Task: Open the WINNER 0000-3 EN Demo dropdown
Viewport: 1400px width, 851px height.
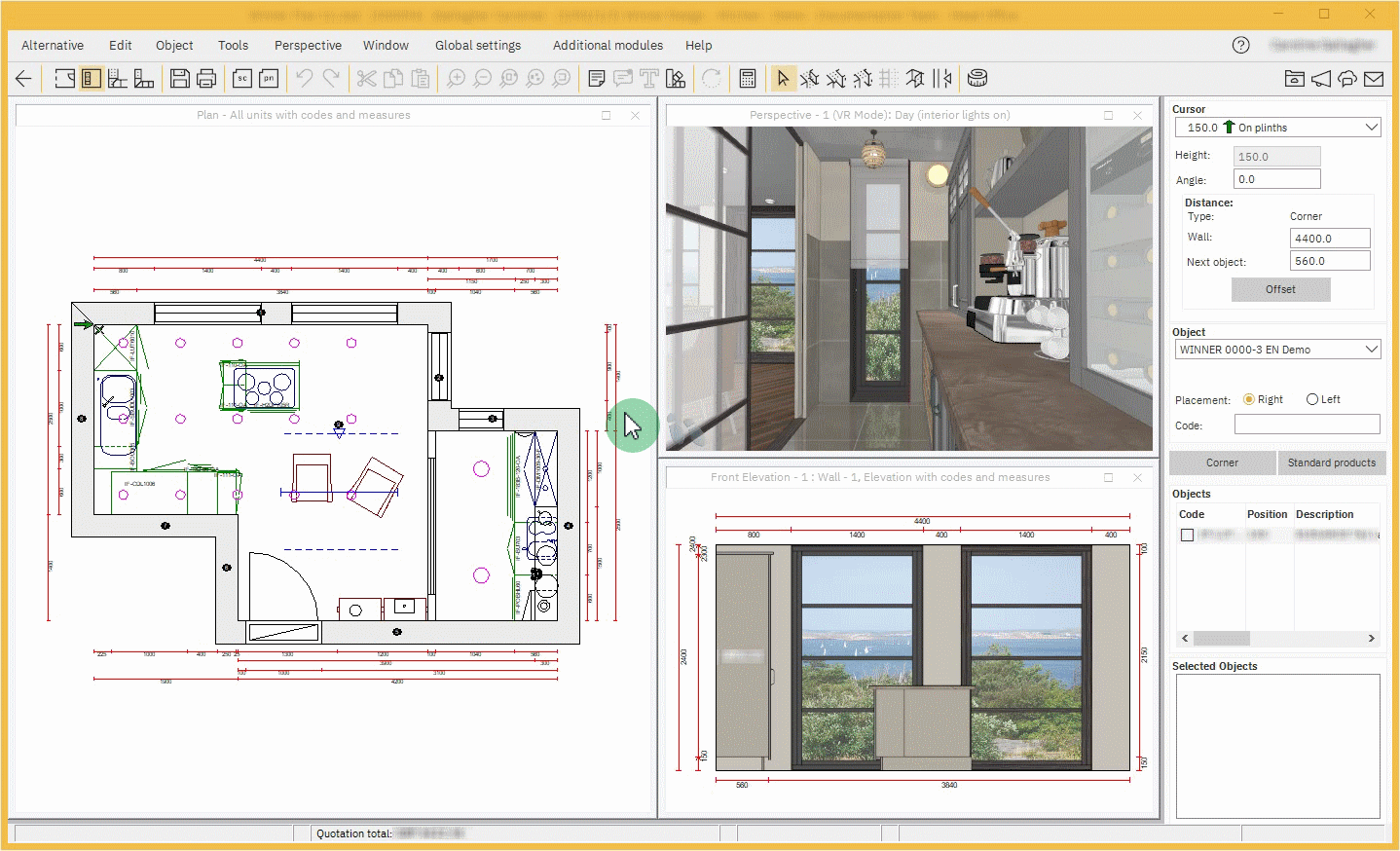Action: tap(1371, 350)
